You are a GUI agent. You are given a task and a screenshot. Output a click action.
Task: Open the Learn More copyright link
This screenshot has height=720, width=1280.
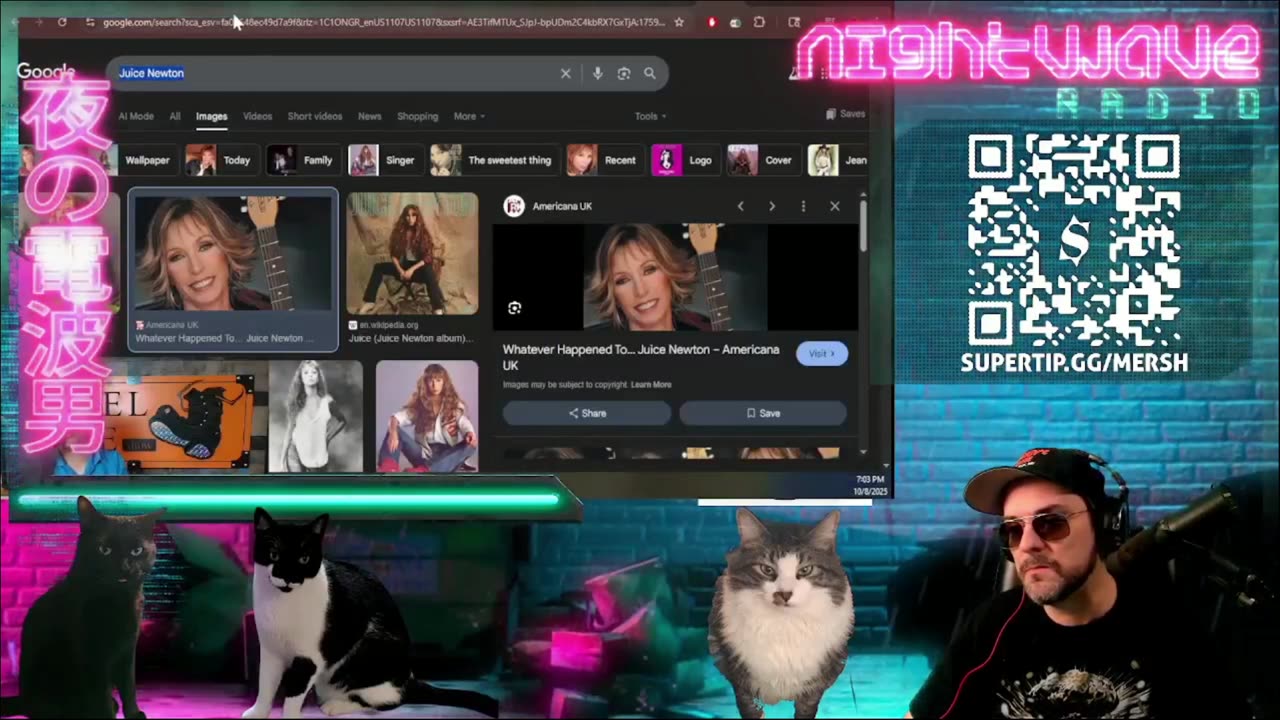(651, 385)
